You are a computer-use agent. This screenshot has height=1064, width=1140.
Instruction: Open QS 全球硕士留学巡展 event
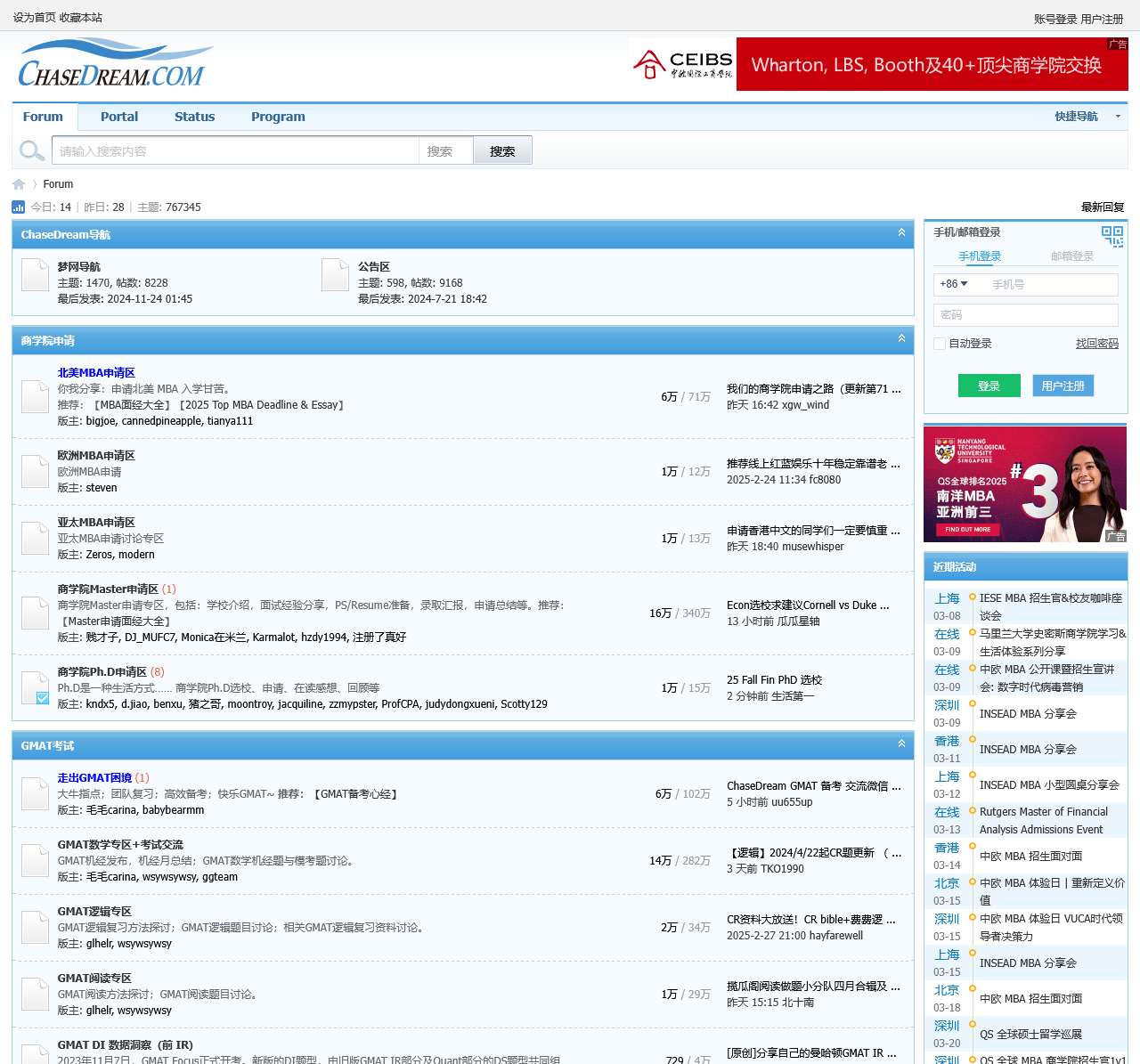pos(1030,1035)
